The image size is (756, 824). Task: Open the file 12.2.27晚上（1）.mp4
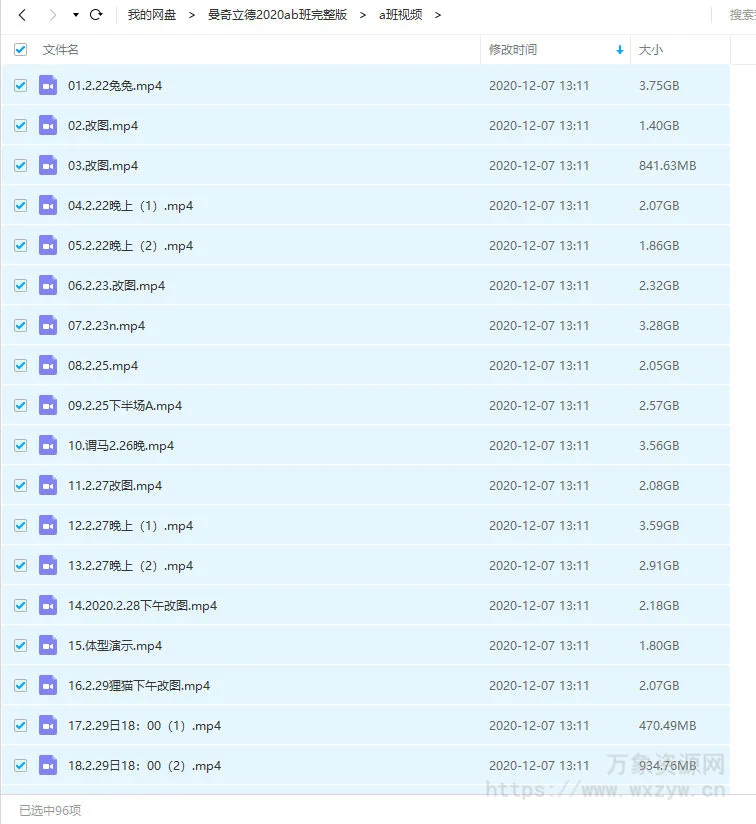coord(130,526)
